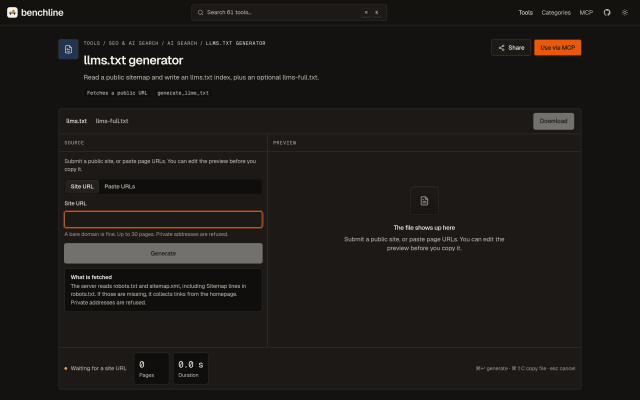Click the 'Fetches a public URL' tag

pos(117,93)
